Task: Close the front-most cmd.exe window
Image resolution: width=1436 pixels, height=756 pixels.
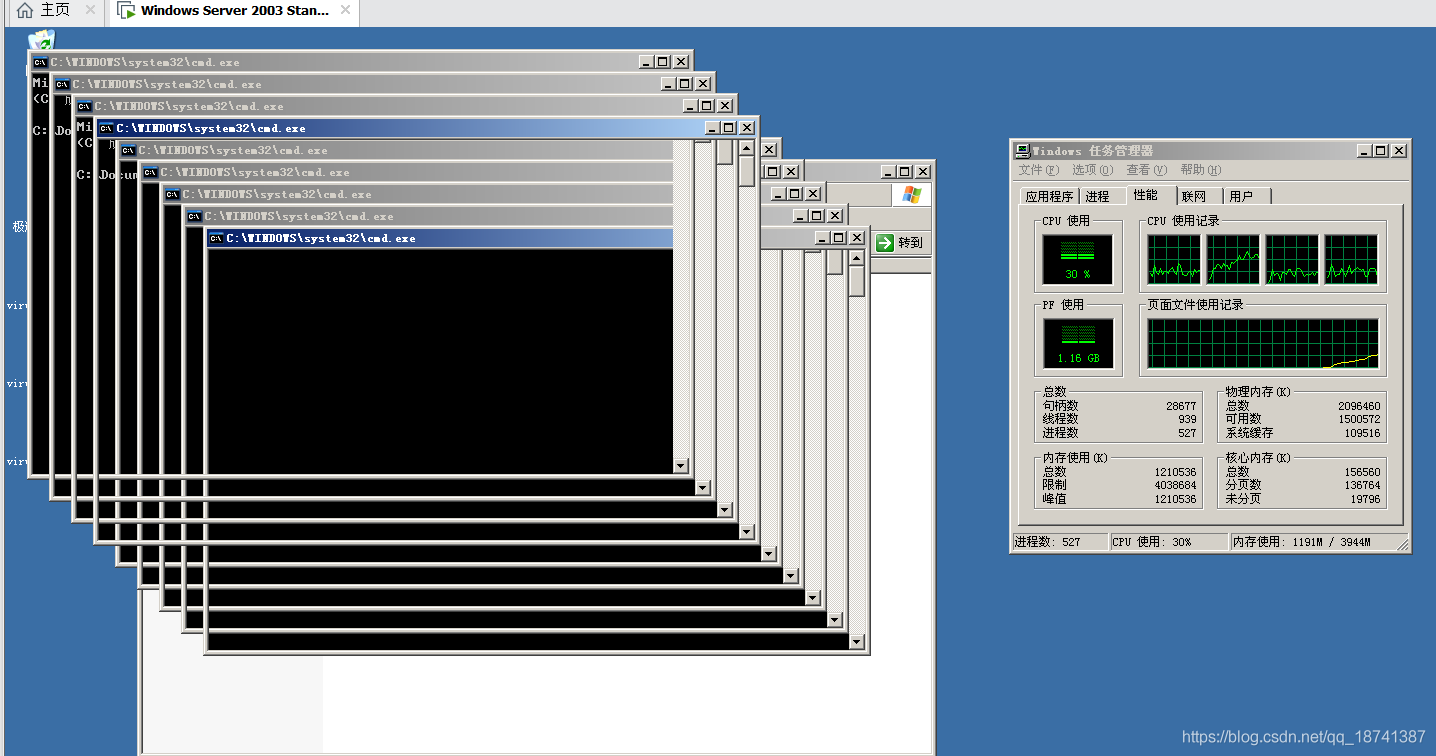Action: click(x=857, y=238)
